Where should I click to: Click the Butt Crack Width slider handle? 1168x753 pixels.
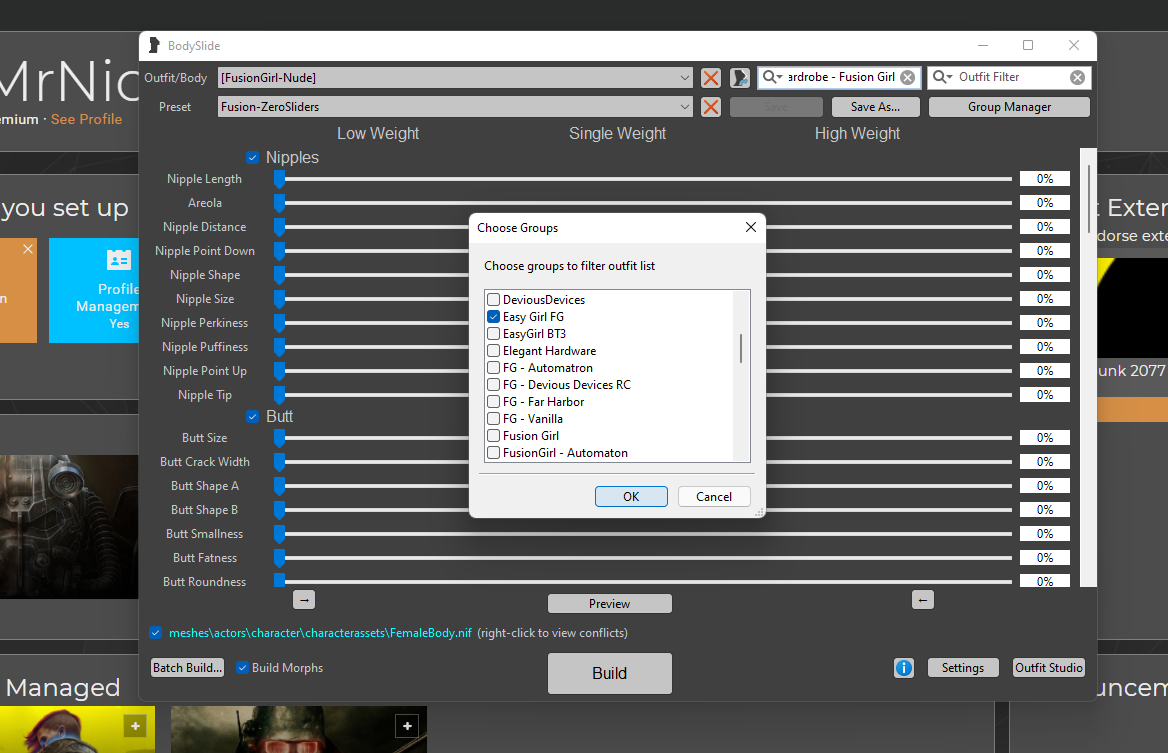pyautogui.click(x=279, y=462)
